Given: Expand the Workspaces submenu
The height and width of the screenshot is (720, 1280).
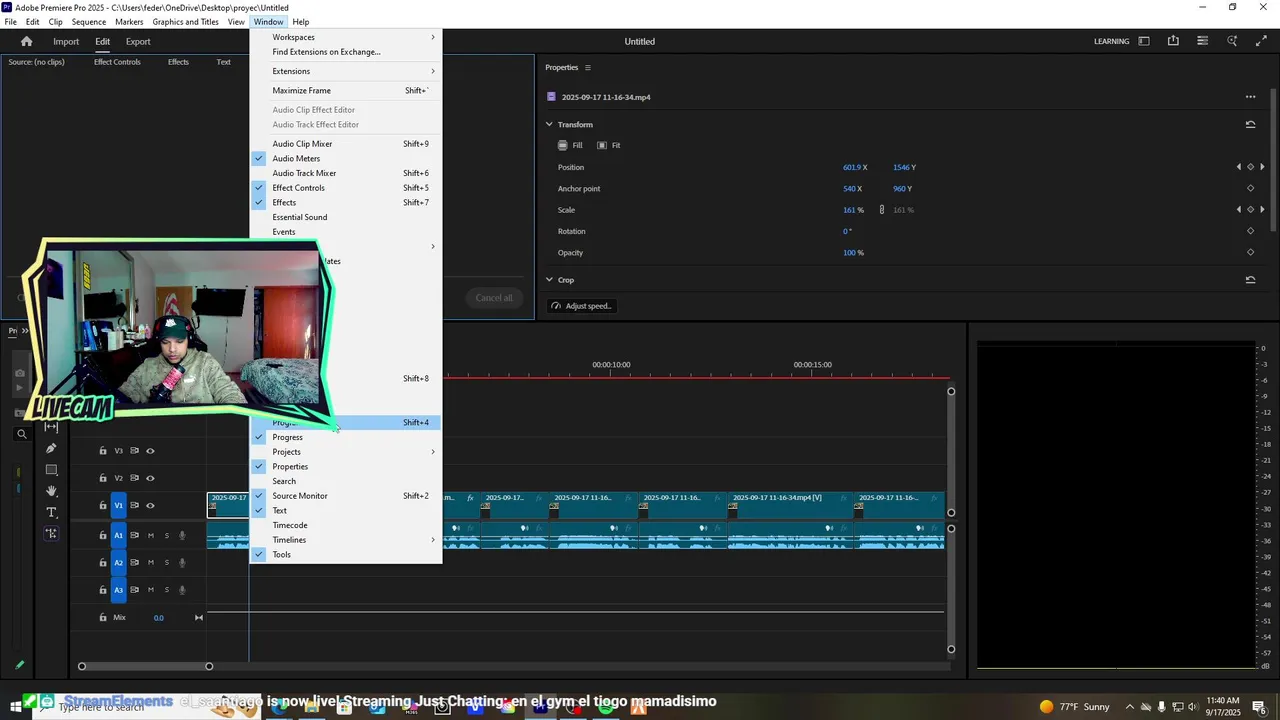Looking at the screenshot, I should pyautogui.click(x=345, y=37).
